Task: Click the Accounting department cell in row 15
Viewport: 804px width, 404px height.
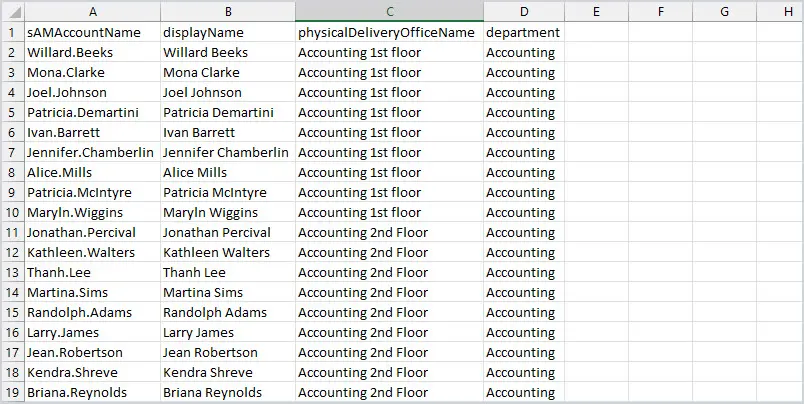Action: [524, 312]
